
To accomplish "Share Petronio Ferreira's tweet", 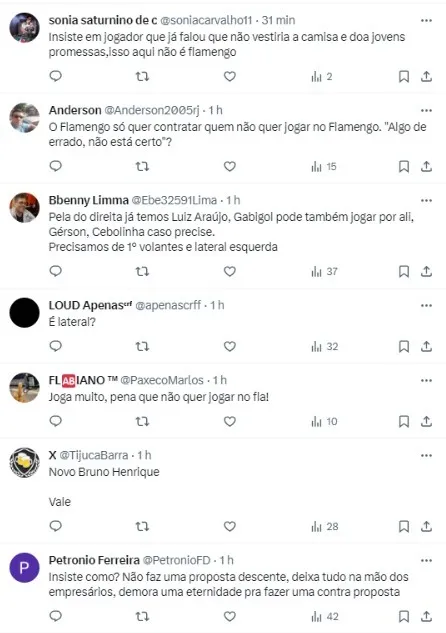I will 427,616.
